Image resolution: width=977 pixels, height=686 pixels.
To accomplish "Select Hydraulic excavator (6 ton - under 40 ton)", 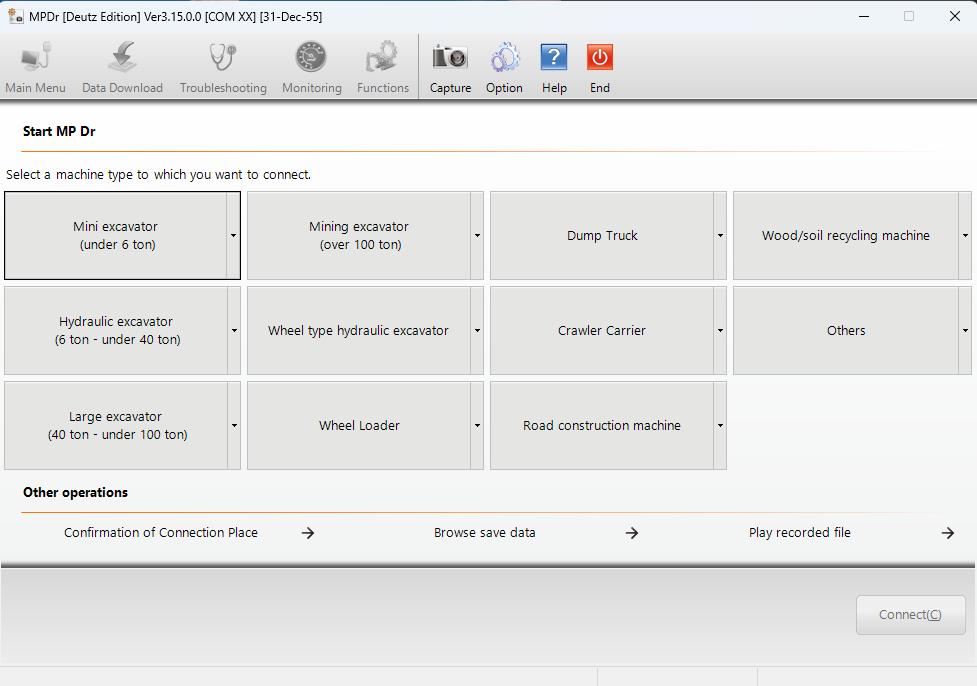I will [116, 330].
